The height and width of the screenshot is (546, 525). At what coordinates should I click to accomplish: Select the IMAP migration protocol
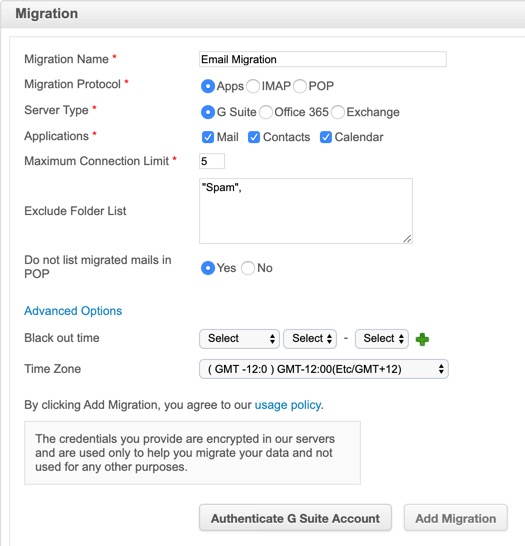pyautogui.click(x=253, y=86)
